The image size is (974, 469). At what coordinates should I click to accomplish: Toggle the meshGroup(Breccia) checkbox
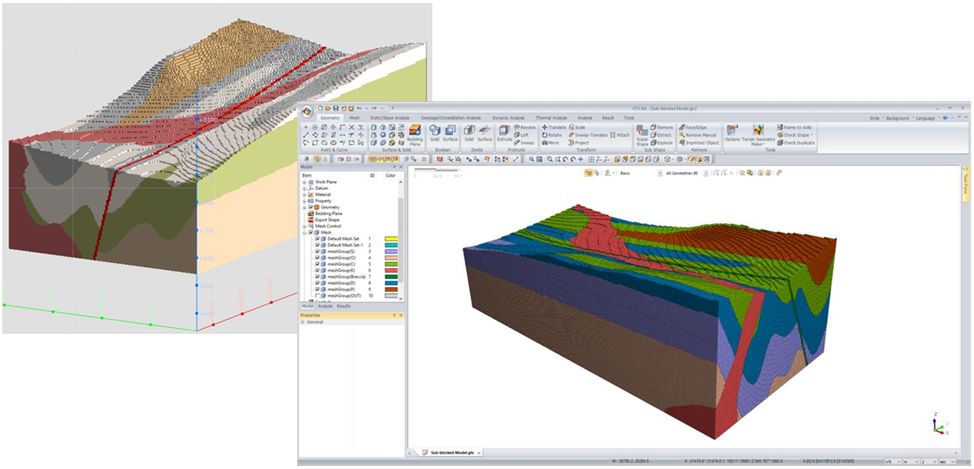[x=317, y=275]
